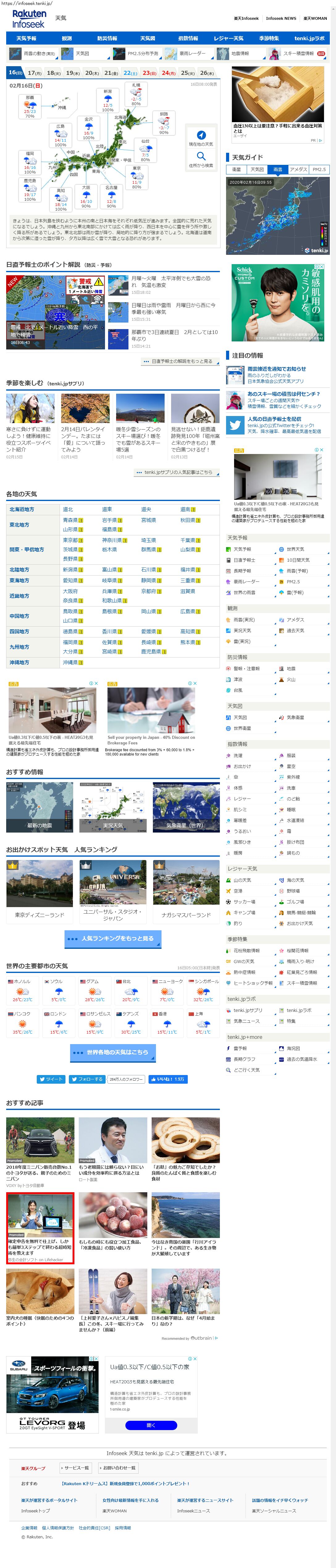
Task: Open the 最新の地震 map thumbnail
Action: [x=40, y=807]
